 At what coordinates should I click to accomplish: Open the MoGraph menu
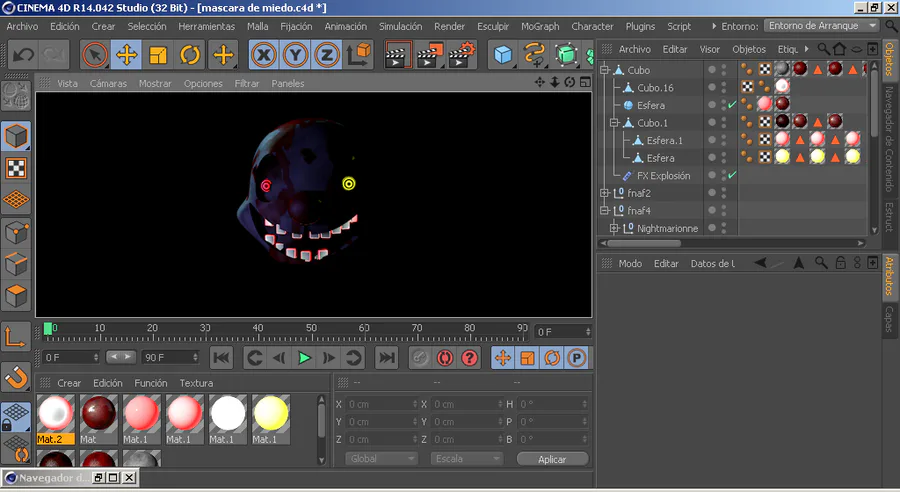tap(540, 26)
